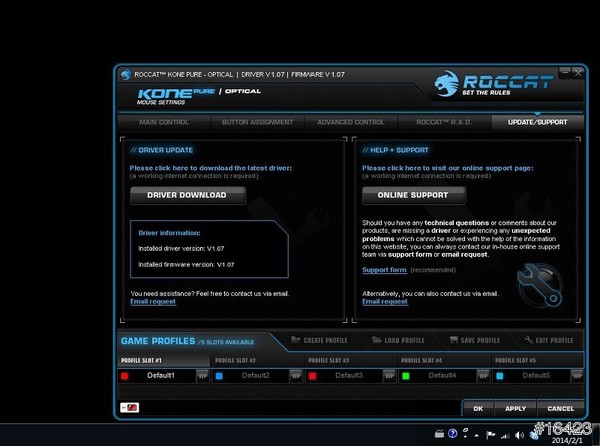The width and height of the screenshot is (600, 446).
Task: Click the WP button for Default3 profile
Action: [x=390, y=375]
